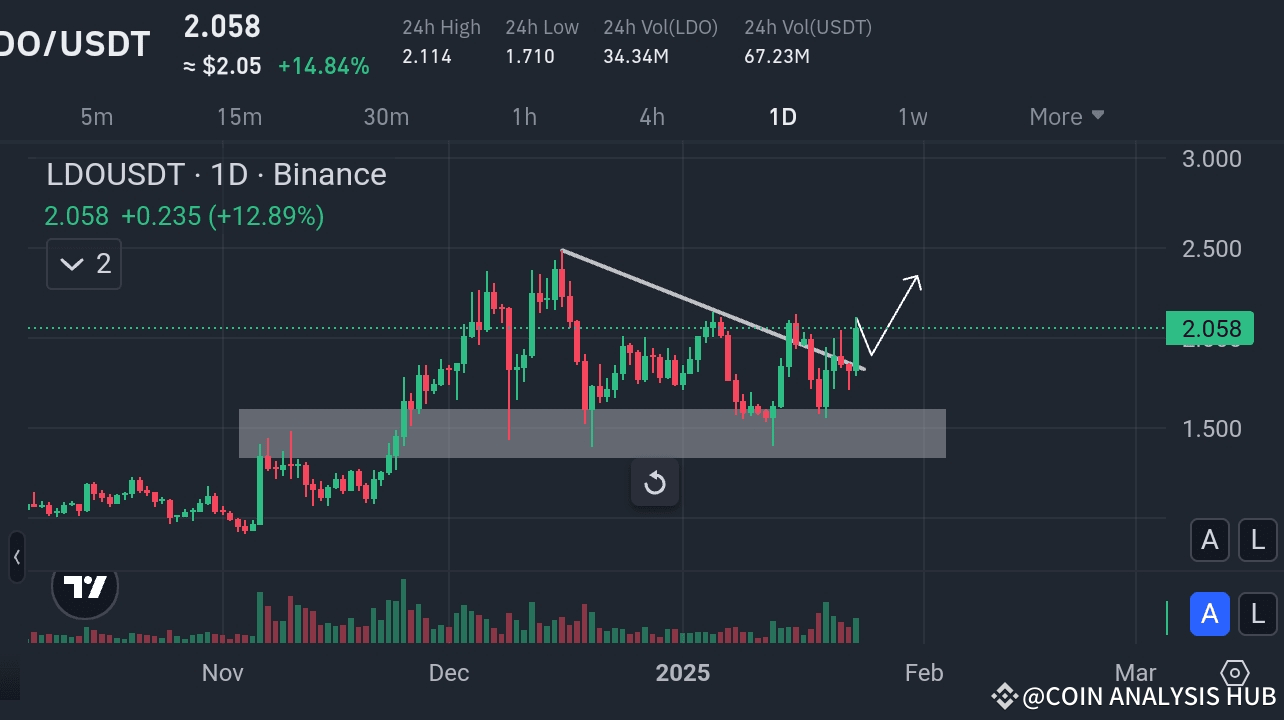This screenshot has height=720, width=1284.
Task: Toggle the highlighted blue A button
Action: pyautogui.click(x=1210, y=614)
